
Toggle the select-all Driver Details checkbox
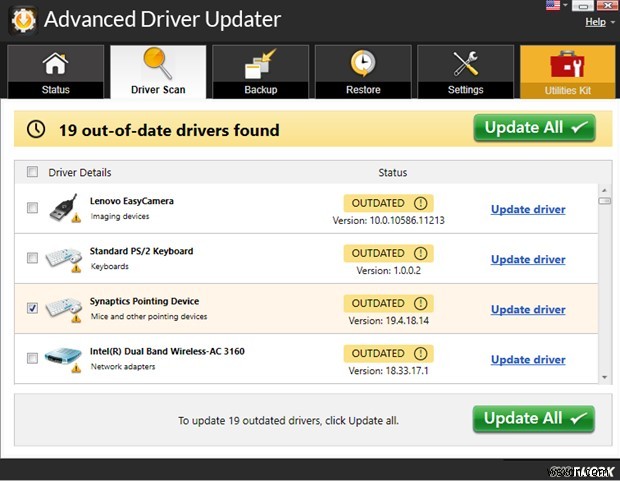coord(32,172)
